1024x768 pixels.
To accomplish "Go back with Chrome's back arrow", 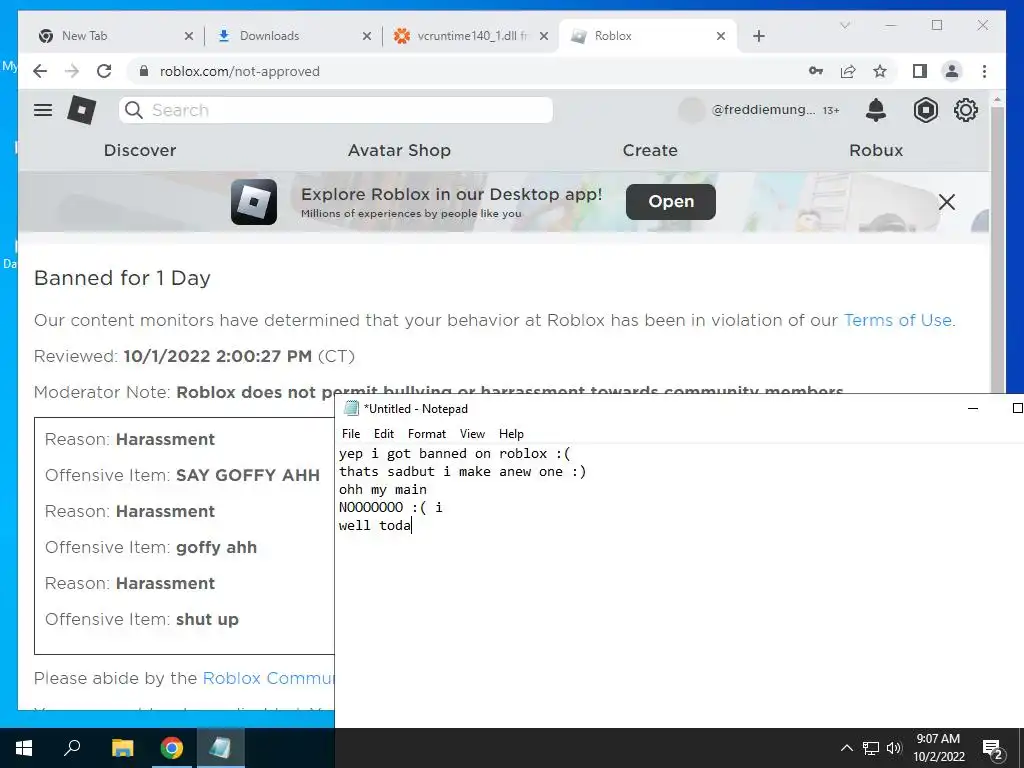I will 40,71.
